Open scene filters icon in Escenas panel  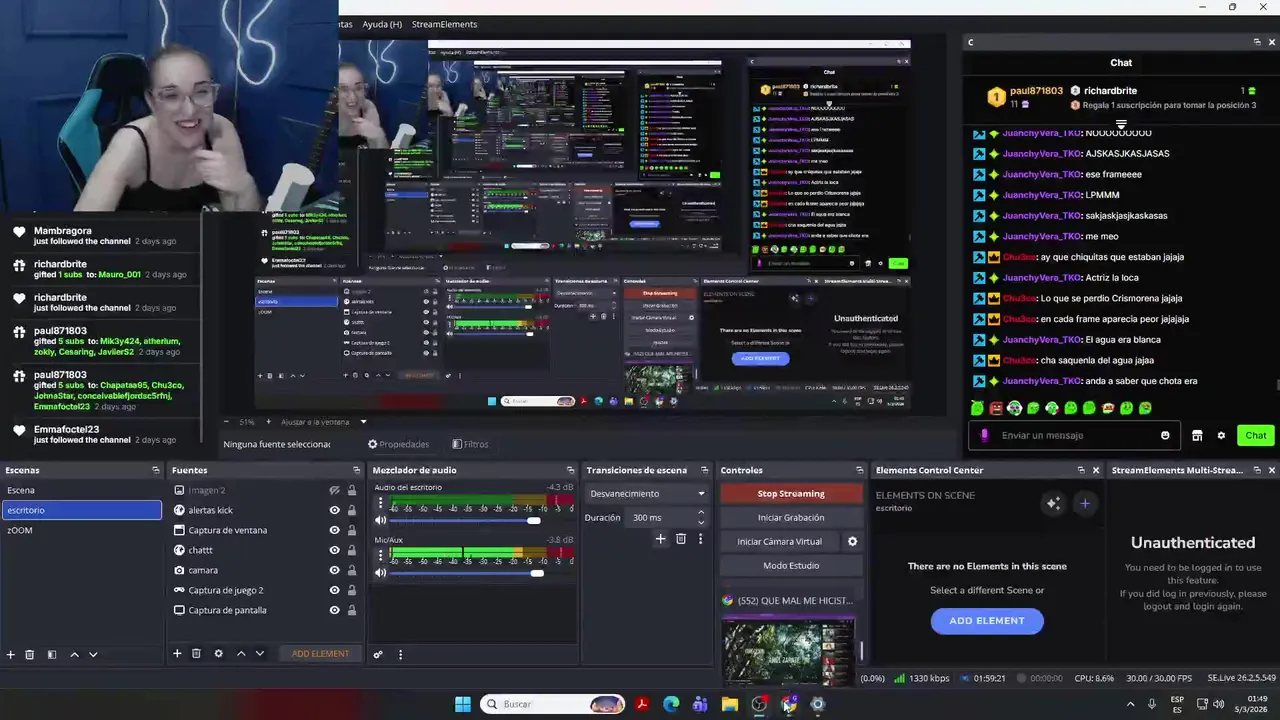point(52,654)
